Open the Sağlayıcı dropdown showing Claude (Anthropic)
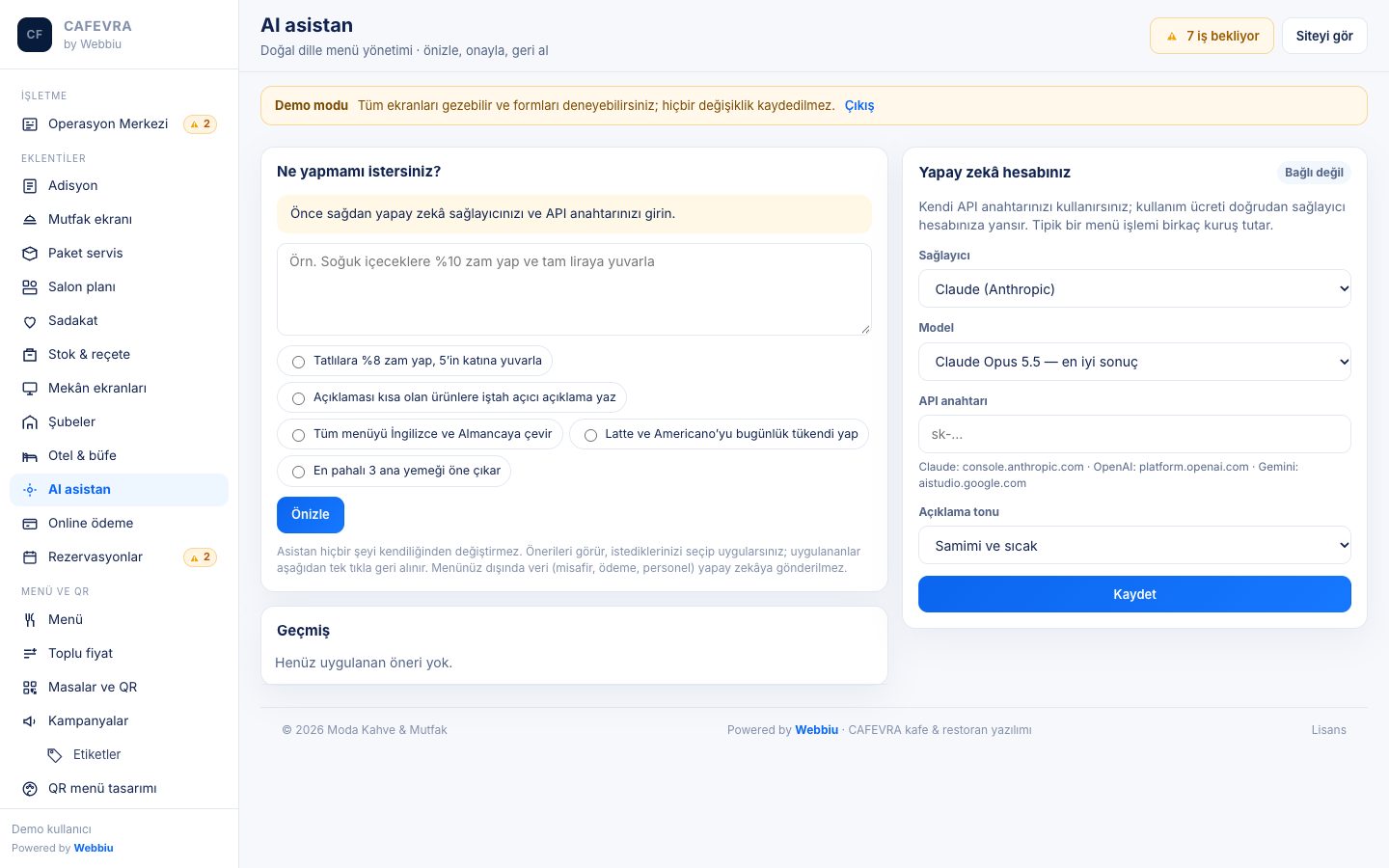Screen dimensions: 1389x868 tap(1134, 288)
